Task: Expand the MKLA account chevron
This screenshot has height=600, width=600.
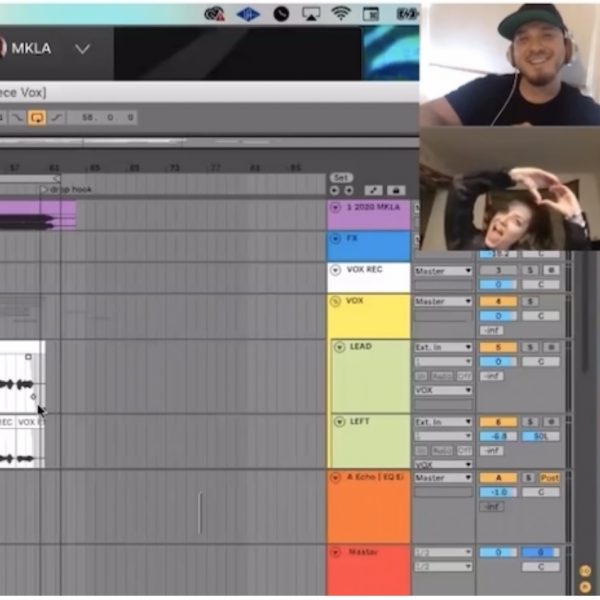Action: coord(82,49)
